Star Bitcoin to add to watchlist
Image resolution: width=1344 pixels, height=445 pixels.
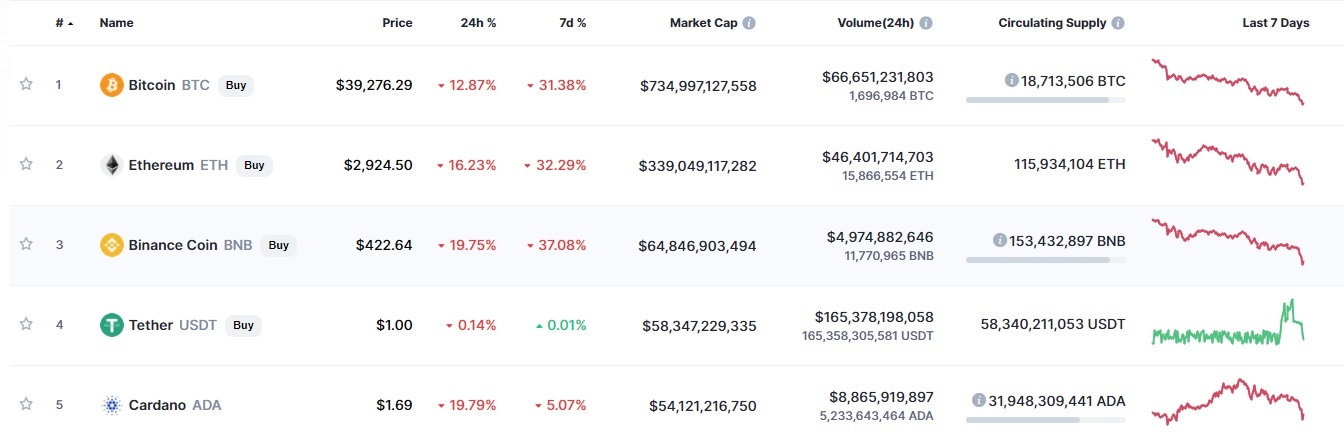point(26,85)
